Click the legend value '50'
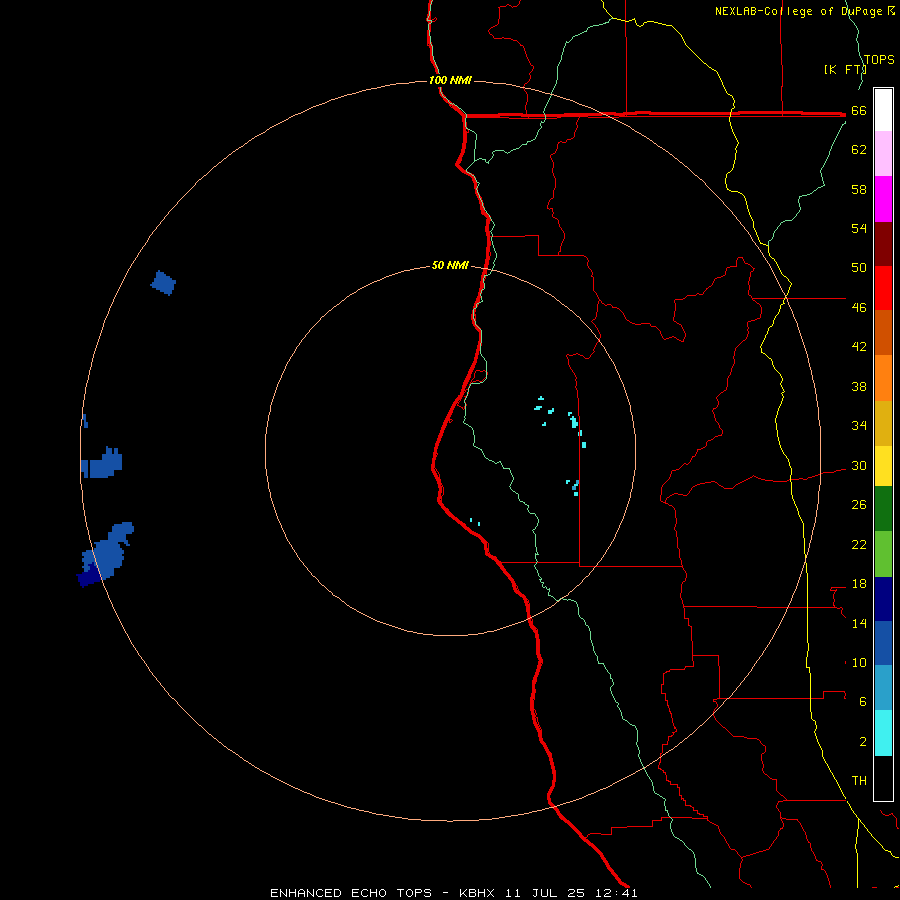 pos(859,267)
